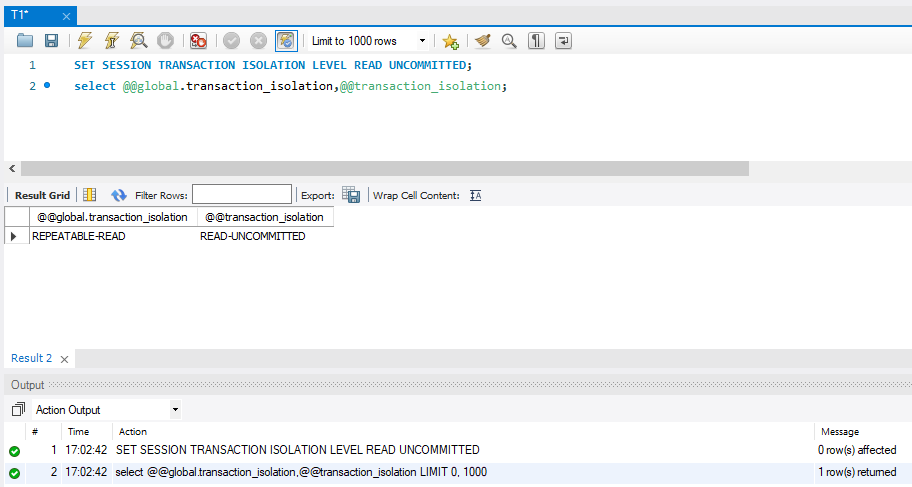This screenshot has width=912, height=487.
Task: Commit transaction checkmark icon
Action: 231,41
